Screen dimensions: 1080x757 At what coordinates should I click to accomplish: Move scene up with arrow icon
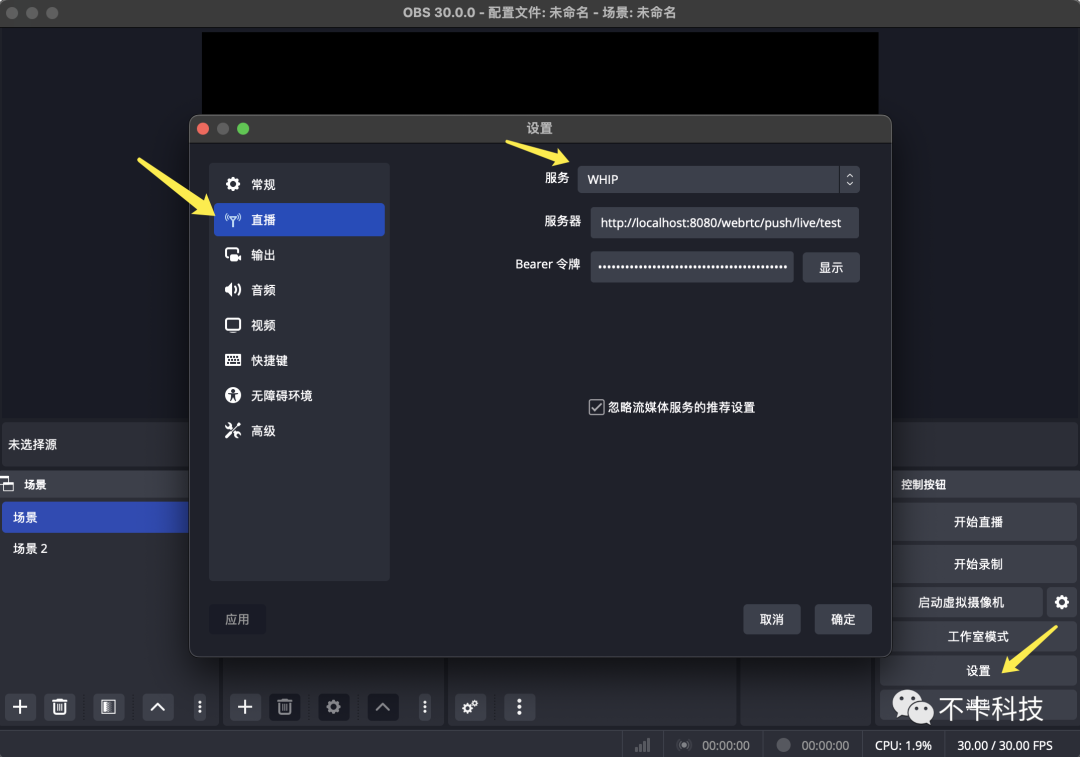pos(158,707)
